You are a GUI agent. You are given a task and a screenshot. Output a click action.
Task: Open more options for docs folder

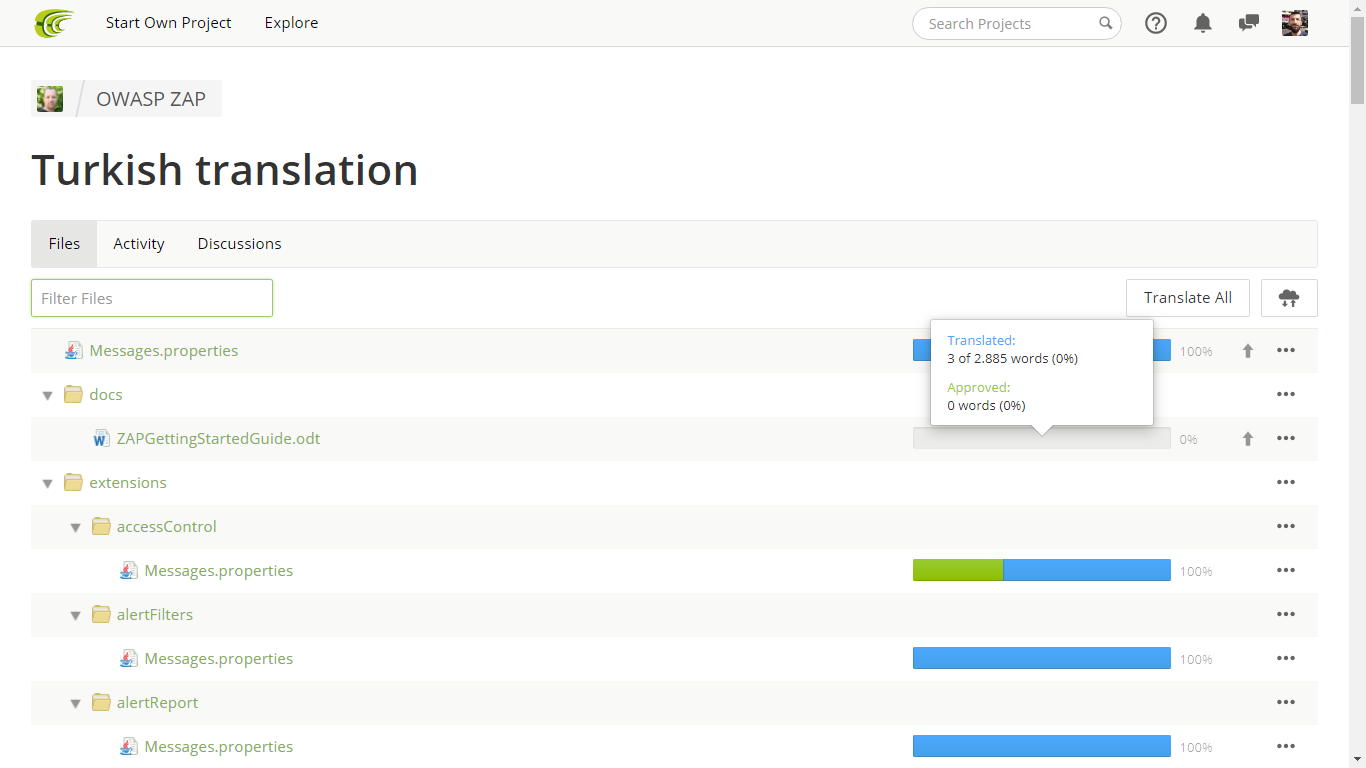click(1286, 395)
